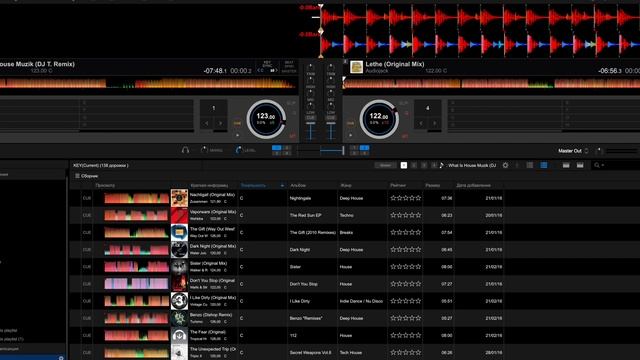Jump backward on right deck beat jump
This screenshot has width=640, height=360.
(421, 123)
